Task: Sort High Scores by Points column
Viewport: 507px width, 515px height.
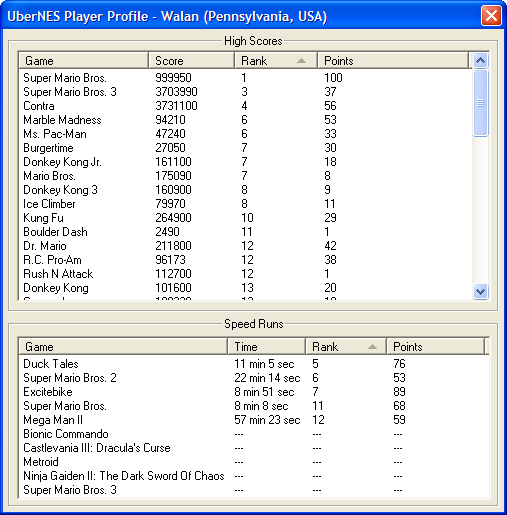Action: pyautogui.click(x=393, y=61)
